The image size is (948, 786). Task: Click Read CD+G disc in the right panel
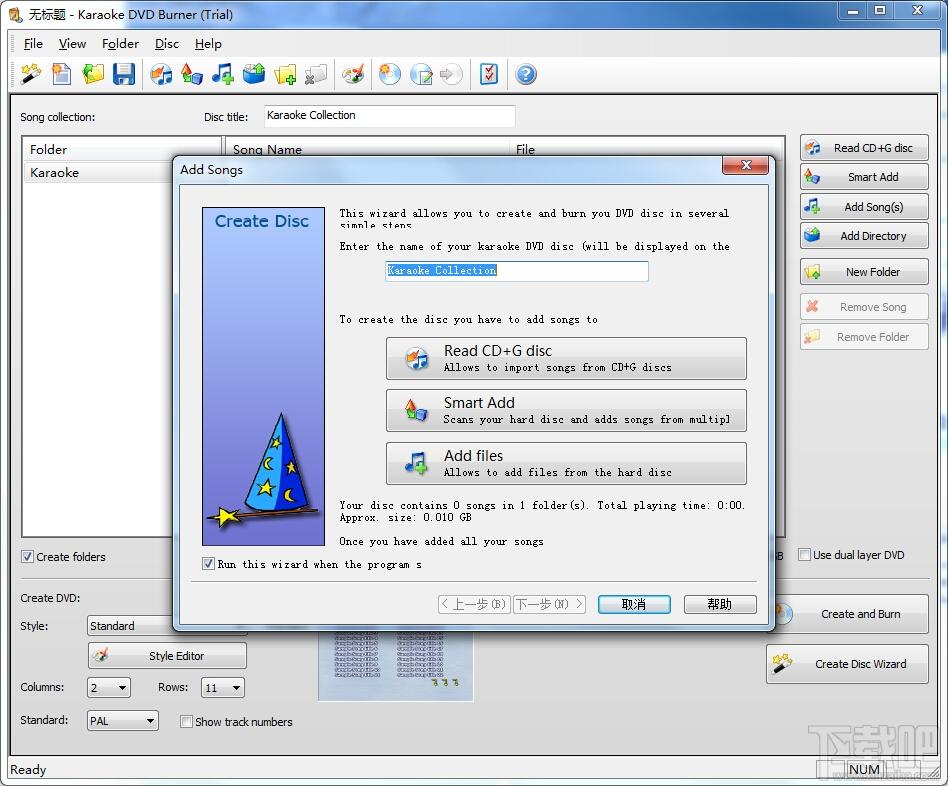point(864,148)
